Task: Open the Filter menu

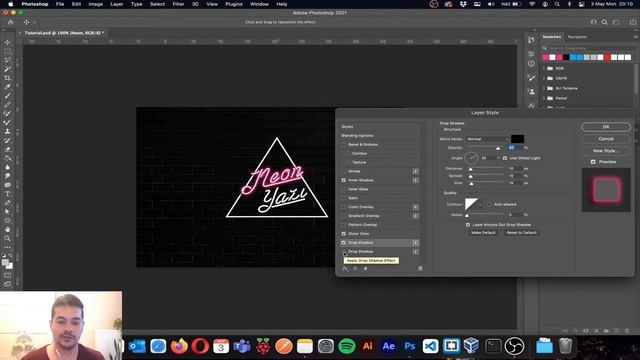Action: pyautogui.click(x=178, y=4)
